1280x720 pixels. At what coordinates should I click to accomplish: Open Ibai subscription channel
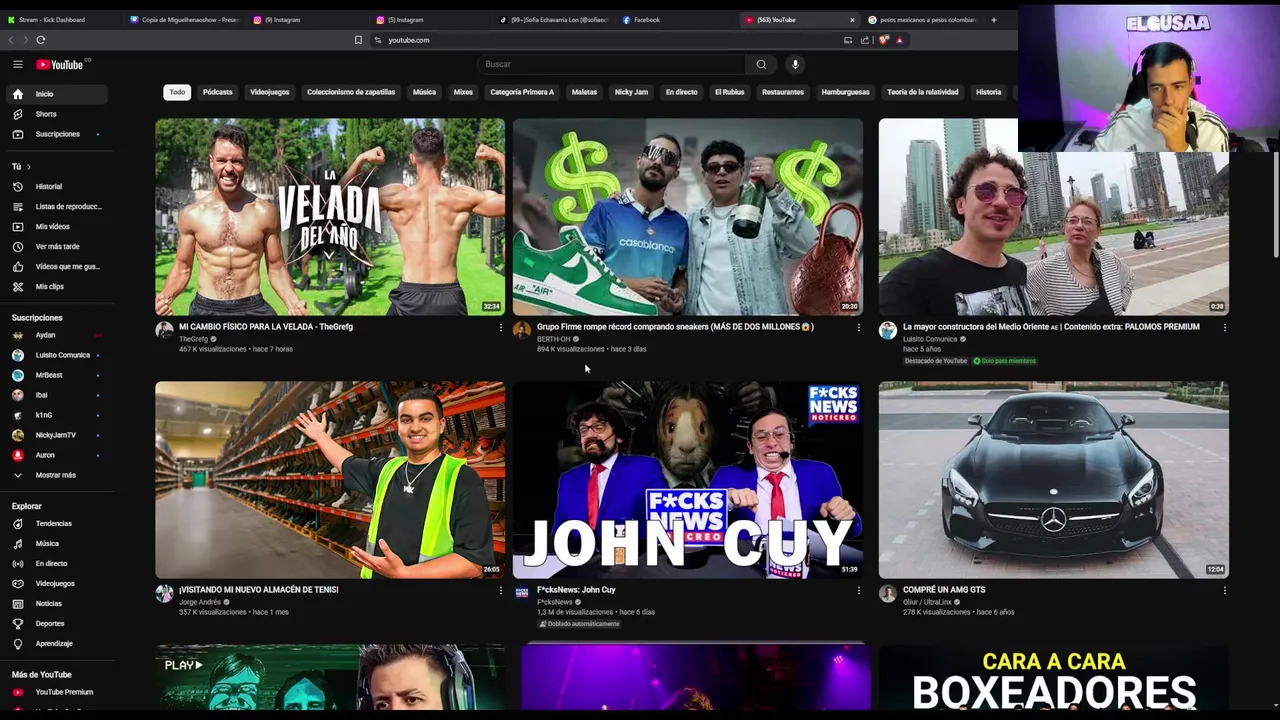coord(55,395)
